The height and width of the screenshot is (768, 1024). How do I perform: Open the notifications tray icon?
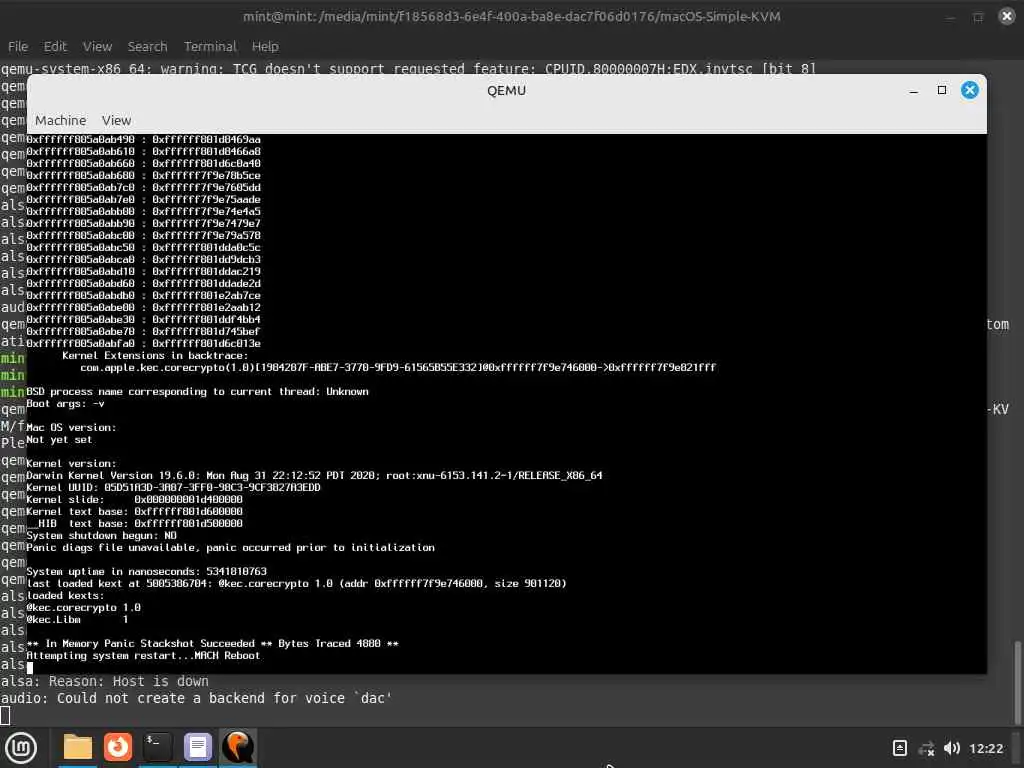point(899,748)
